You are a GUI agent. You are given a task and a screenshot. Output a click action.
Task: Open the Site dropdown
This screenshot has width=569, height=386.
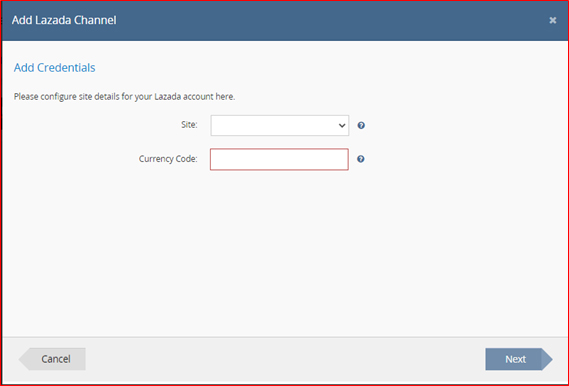279,126
